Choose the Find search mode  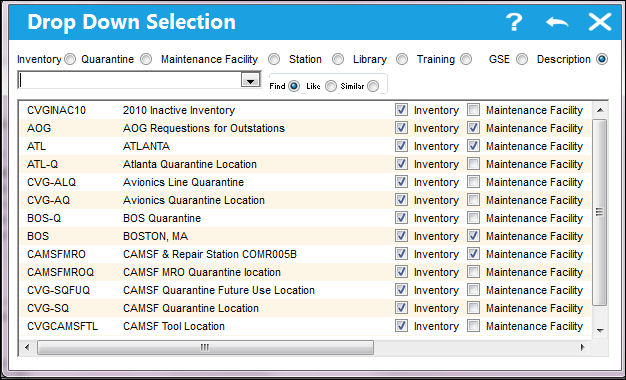294,86
